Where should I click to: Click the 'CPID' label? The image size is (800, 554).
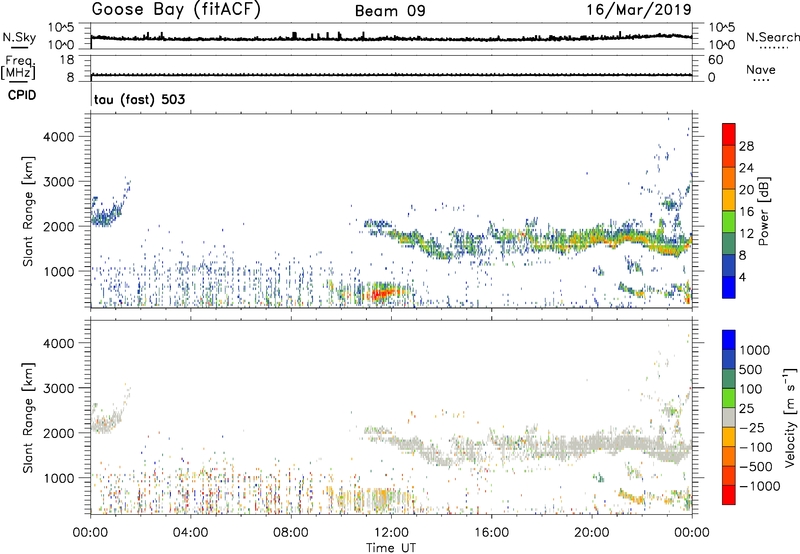[x=22, y=95]
